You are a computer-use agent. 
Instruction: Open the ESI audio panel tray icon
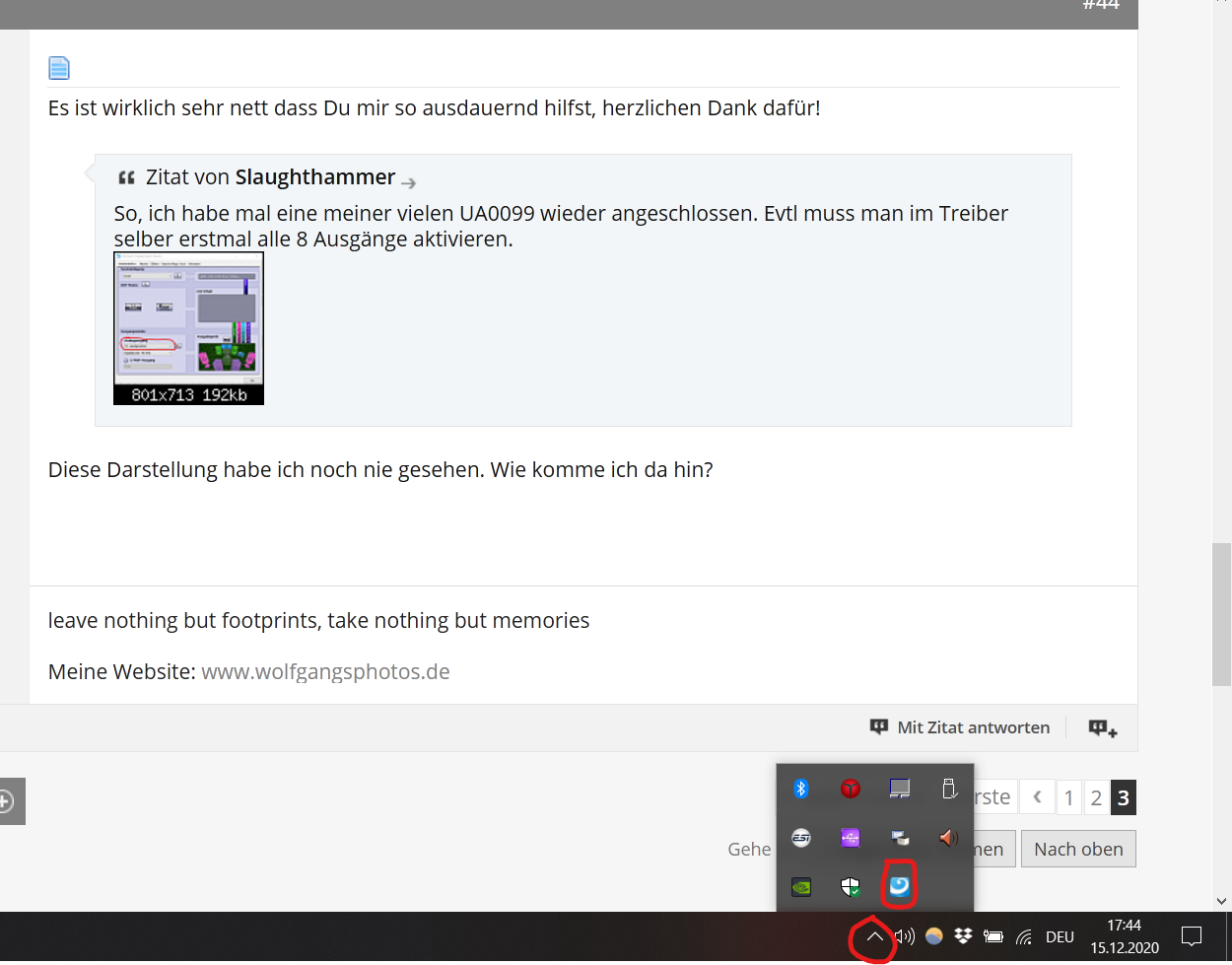tap(801, 838)
